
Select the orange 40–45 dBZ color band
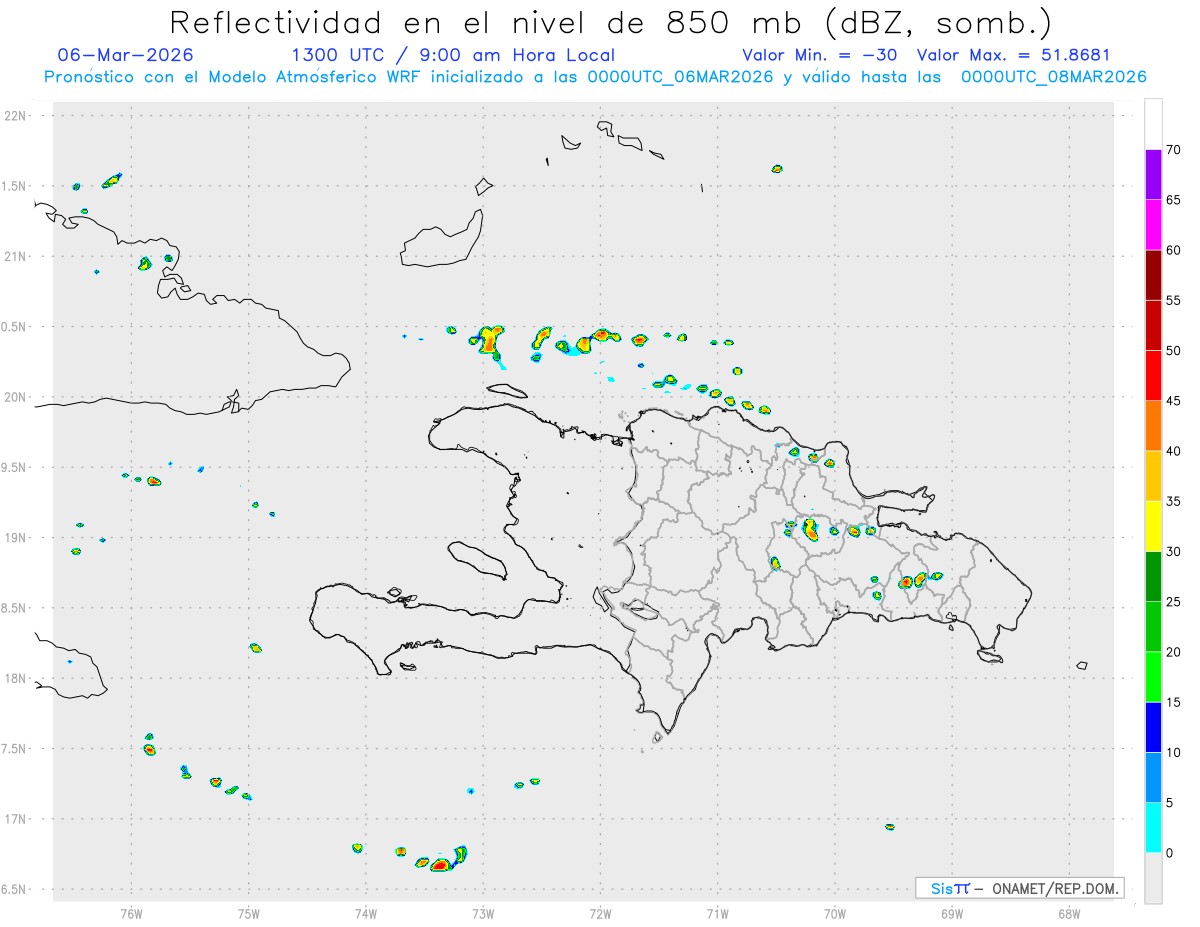pyautogui.click(x=1153, y=426)
